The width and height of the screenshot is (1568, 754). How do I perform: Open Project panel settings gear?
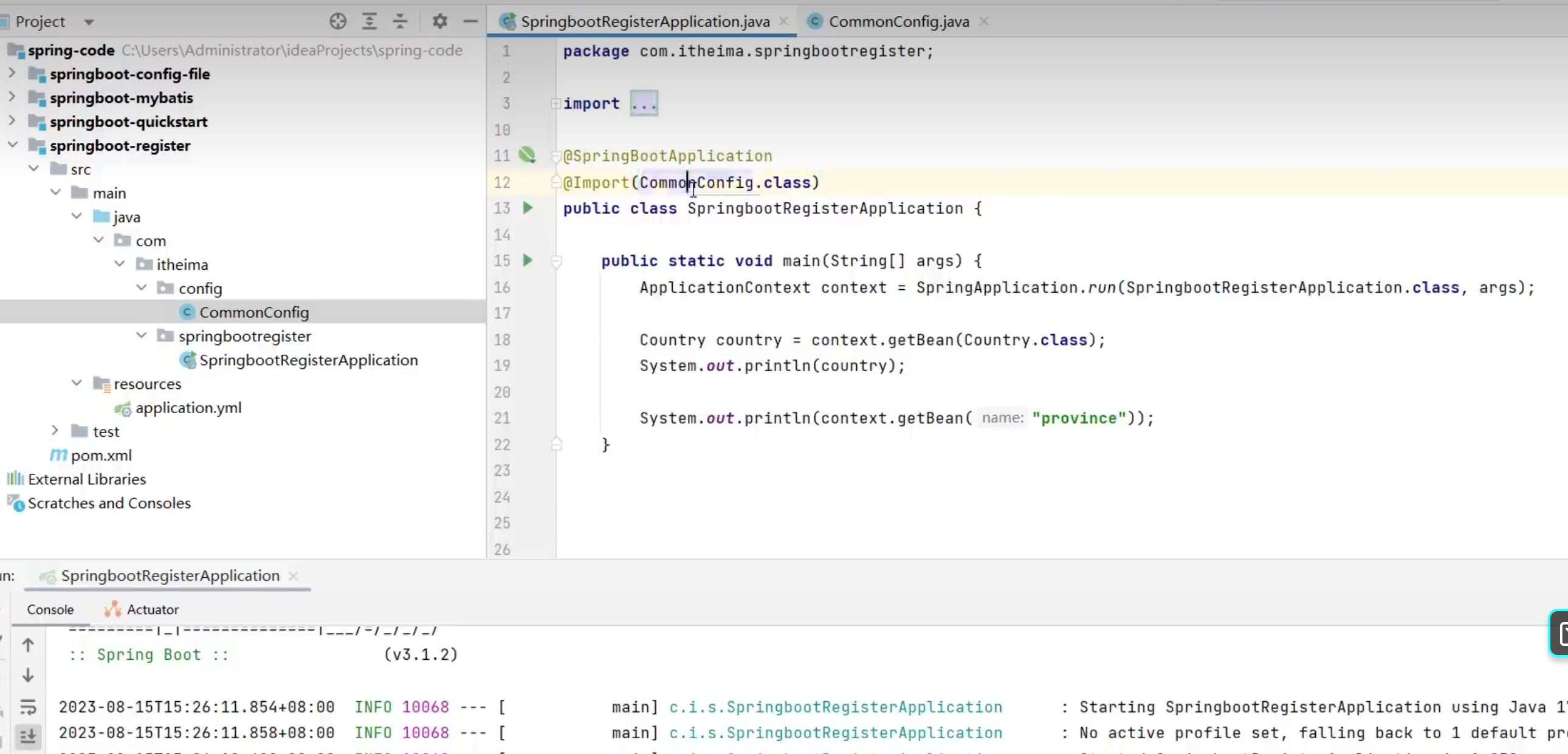[439, 21]
